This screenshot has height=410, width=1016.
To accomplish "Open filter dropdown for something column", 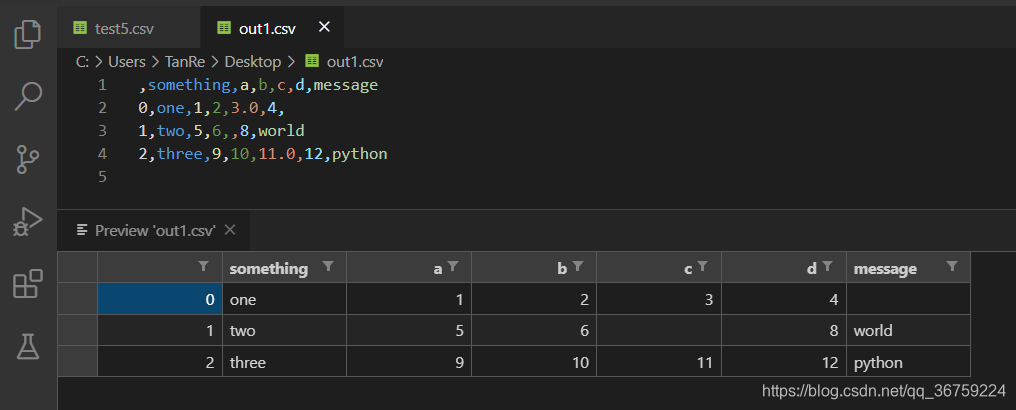I will click(328, 267).
